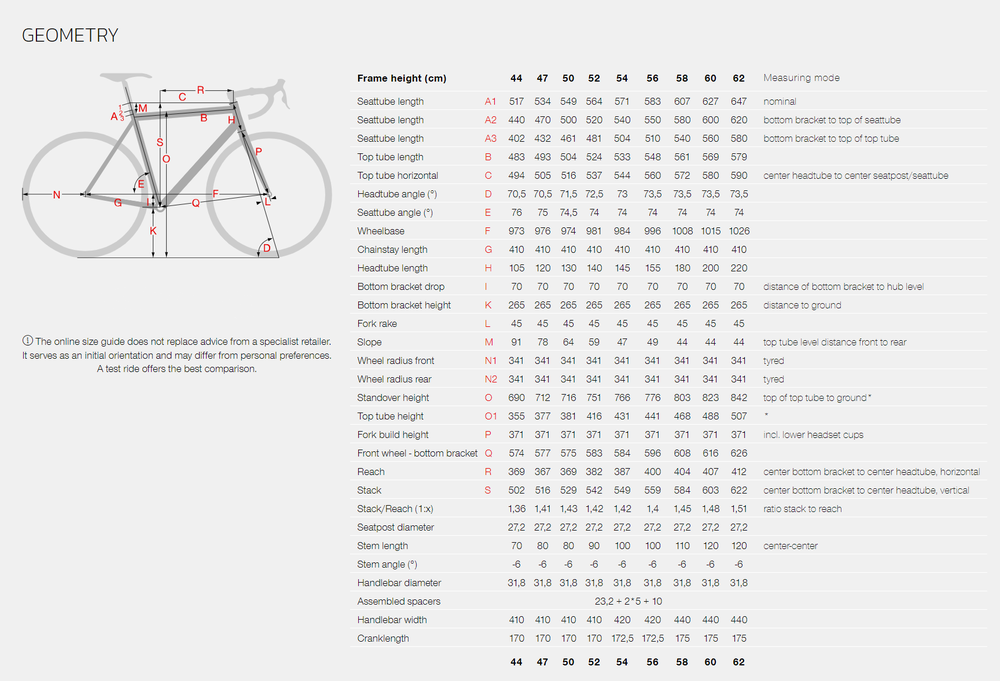Screen dimensions: 1000x681
Task: Click the Assembled spacers value "23,2 + 2*5 + 10"
Action: (x=627, y=601)
